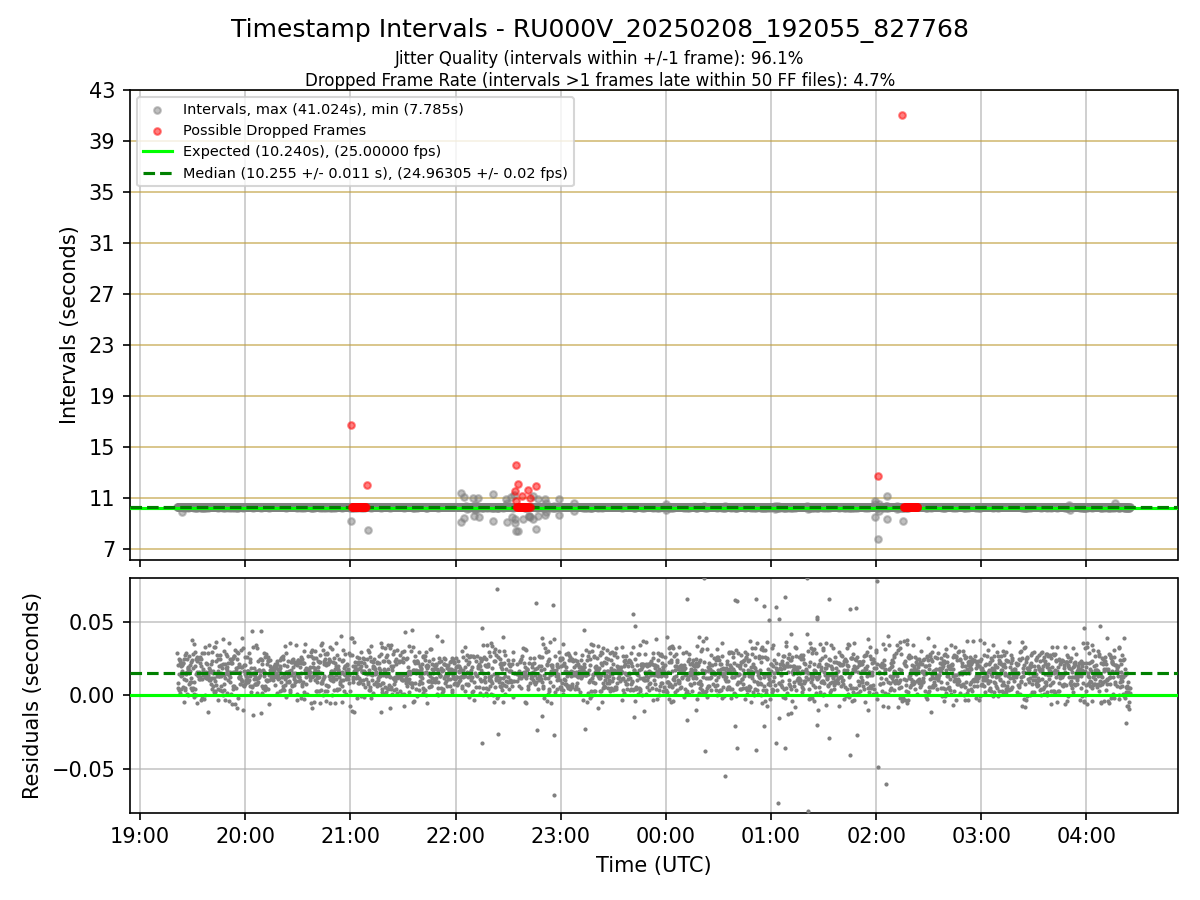The image size is (1200, 900).
Task: Click the plot title 'Timestamp Intervals - RU000V_20250208_192055_827768'
Action: pos(599,29)
